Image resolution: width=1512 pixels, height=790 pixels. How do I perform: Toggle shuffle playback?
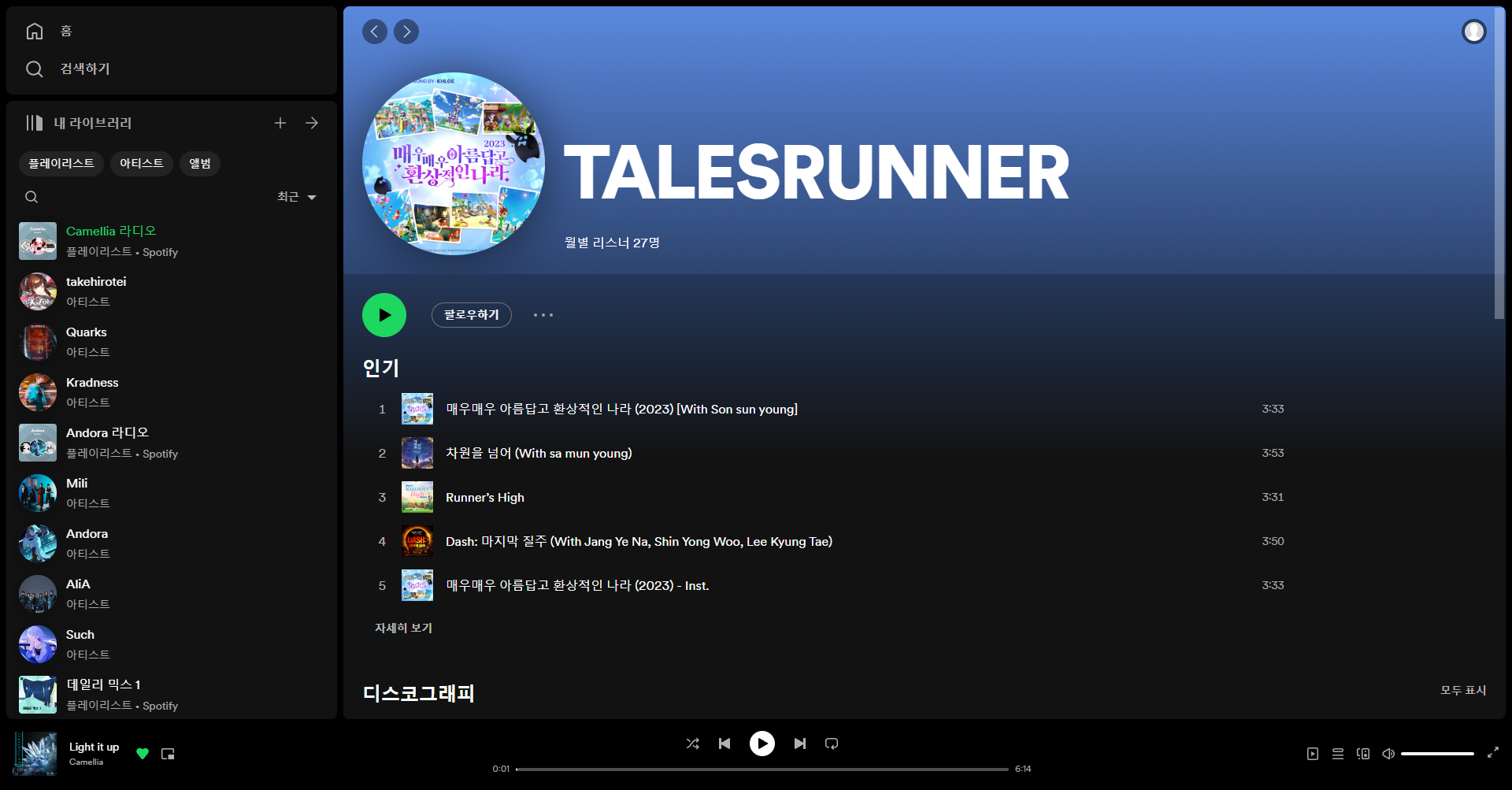pos(693,744)
